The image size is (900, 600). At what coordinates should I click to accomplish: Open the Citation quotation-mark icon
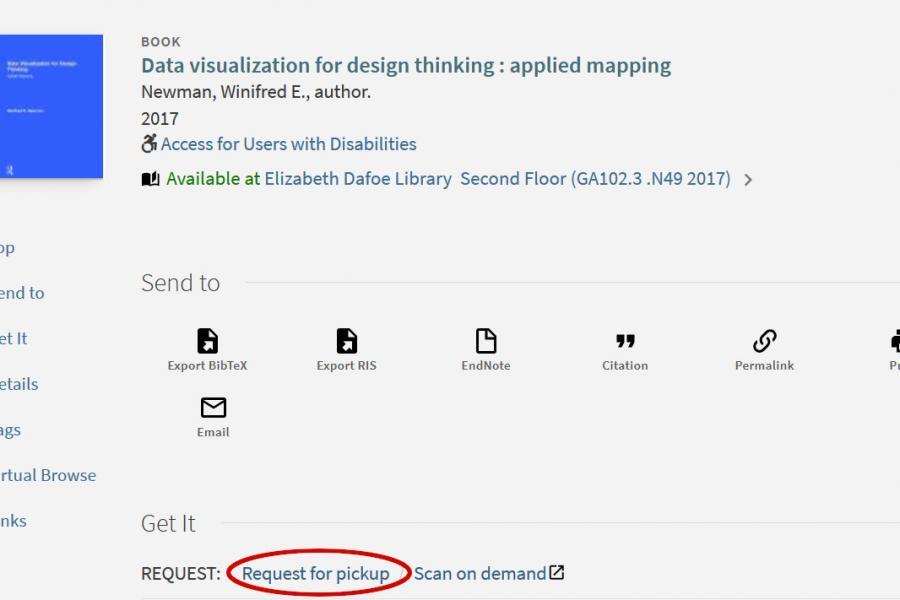(x=625, y=342)
